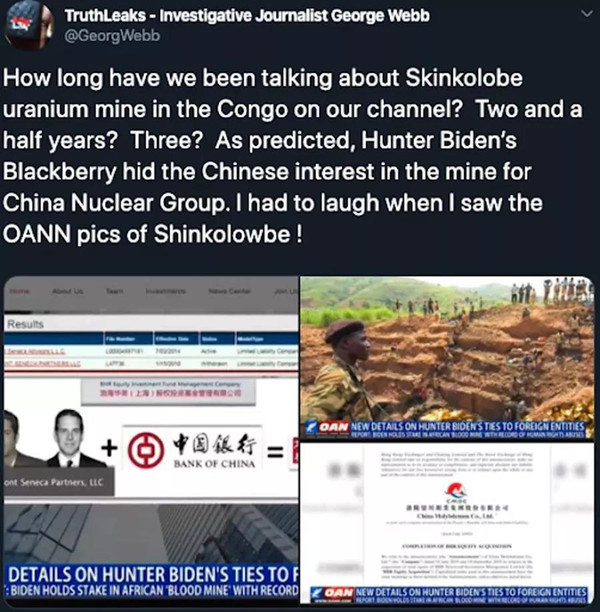The width and height of the screenshot is (600, 612).
Task: Open the tweet options chevron menu
Action: [587, 14]
